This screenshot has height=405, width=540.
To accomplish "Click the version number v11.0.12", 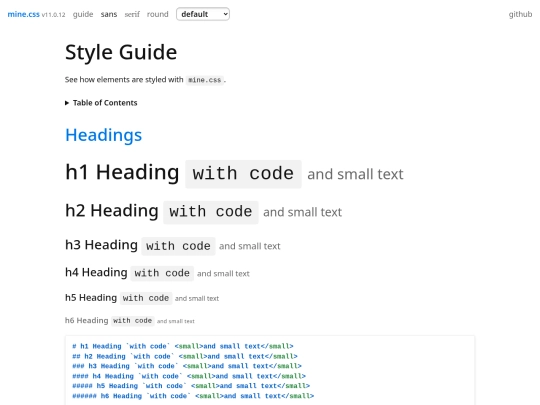I will coord(53,15).
